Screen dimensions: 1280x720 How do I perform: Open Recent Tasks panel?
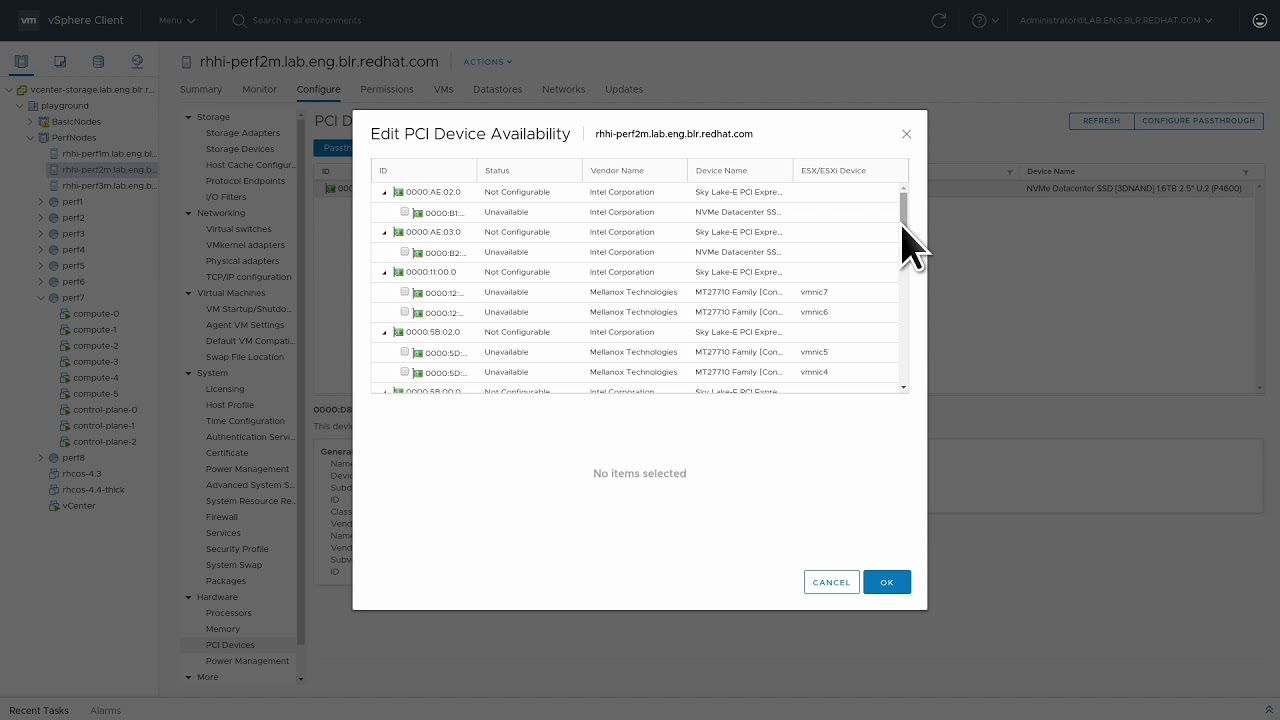pyautogui.click(x=39, y=710)
